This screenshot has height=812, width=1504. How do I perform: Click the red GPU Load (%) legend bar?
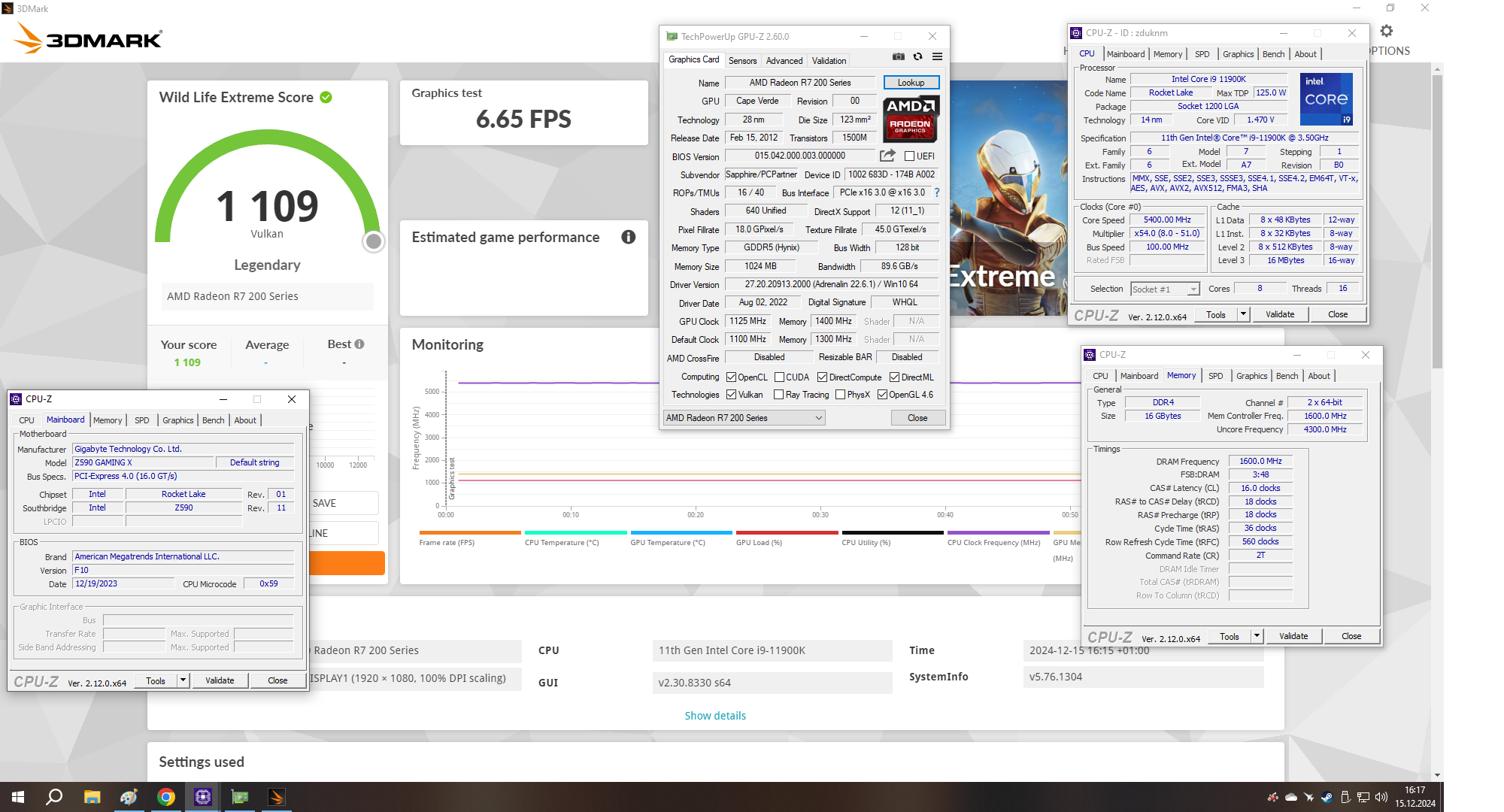[787, 532]
